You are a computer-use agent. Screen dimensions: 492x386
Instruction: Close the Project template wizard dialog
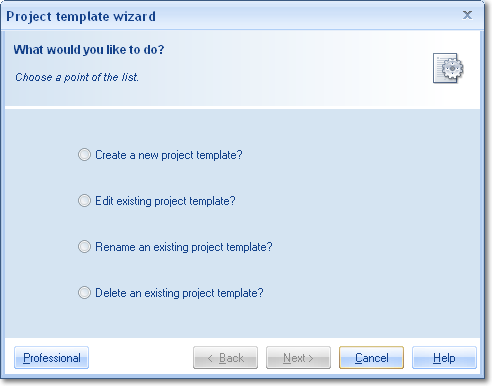(x=467, y=15)
